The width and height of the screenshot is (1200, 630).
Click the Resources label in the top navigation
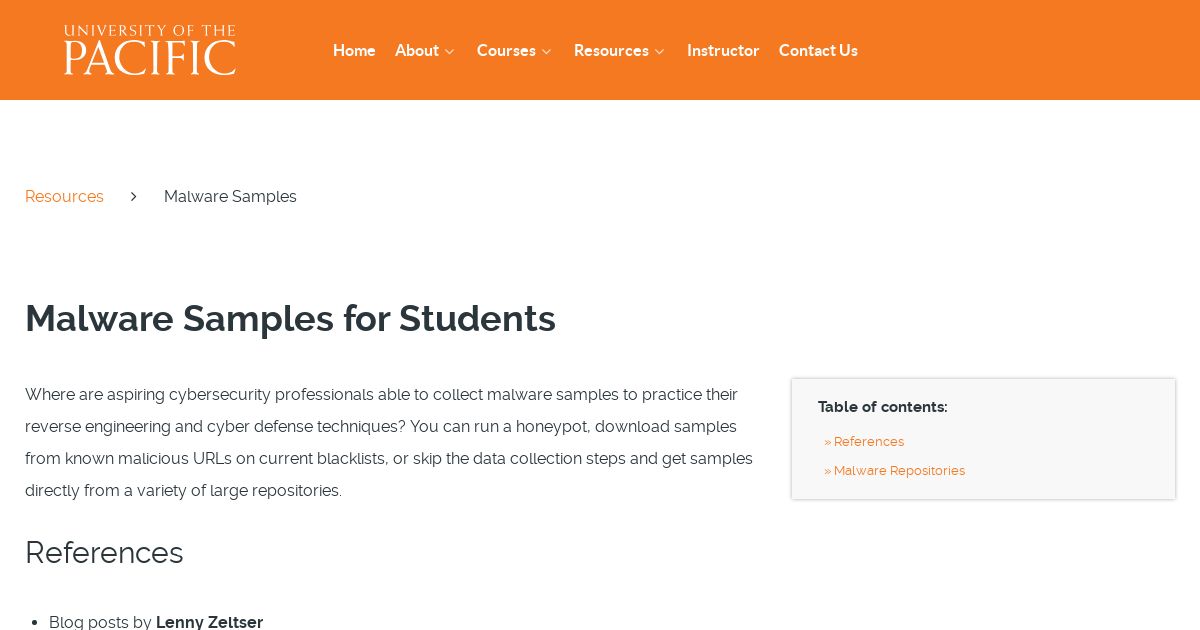(611, 50)
